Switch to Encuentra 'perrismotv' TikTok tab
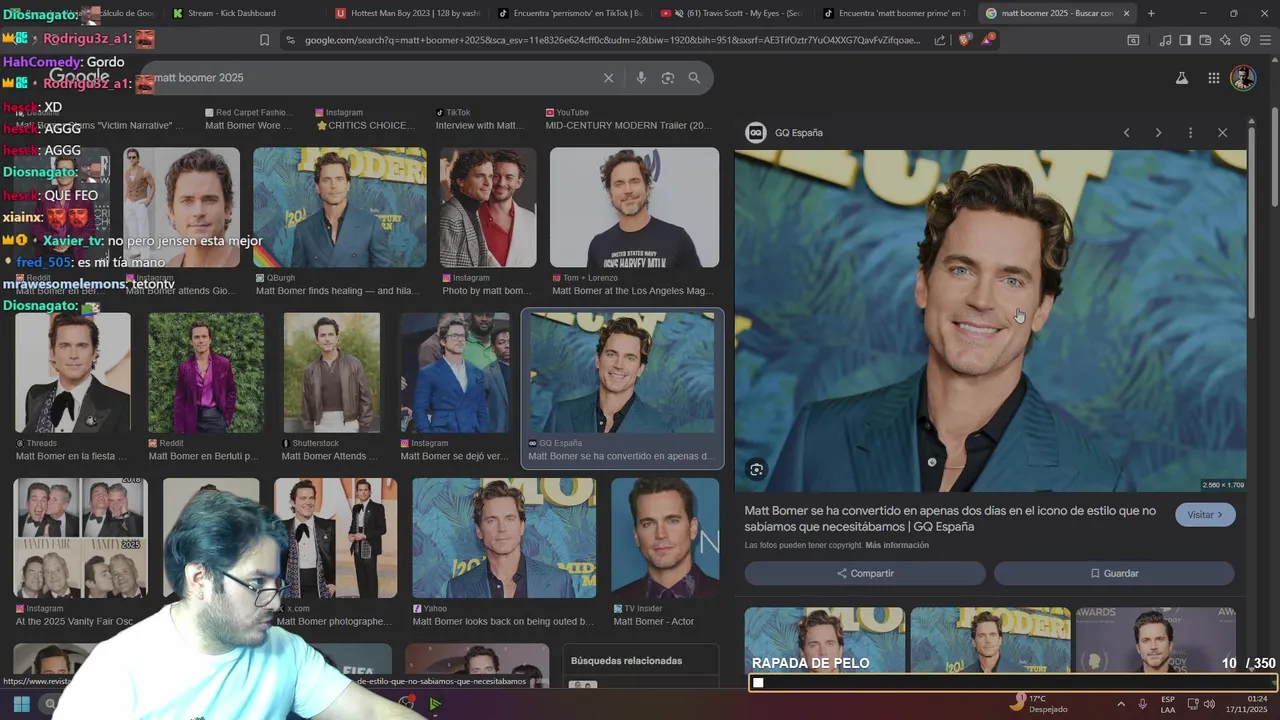This screenshot has width=1280, height=720. click(570, 13)
